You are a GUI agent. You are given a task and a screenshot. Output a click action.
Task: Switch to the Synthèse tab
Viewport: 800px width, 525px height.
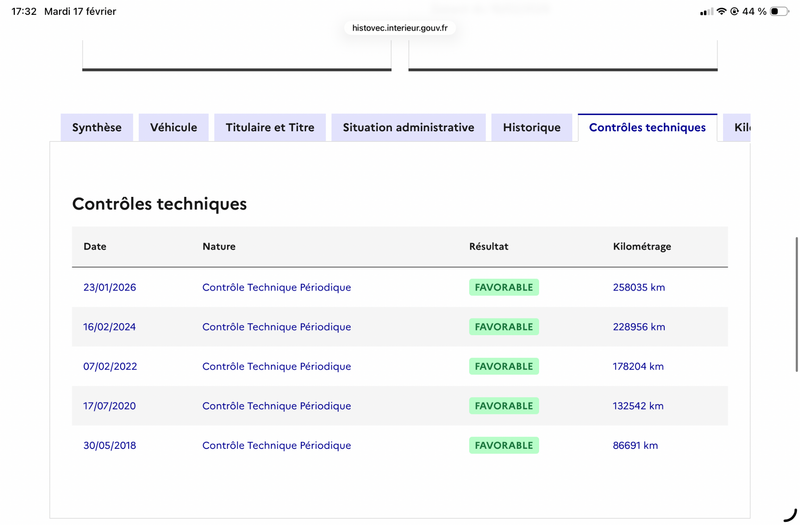coord(97,128)
